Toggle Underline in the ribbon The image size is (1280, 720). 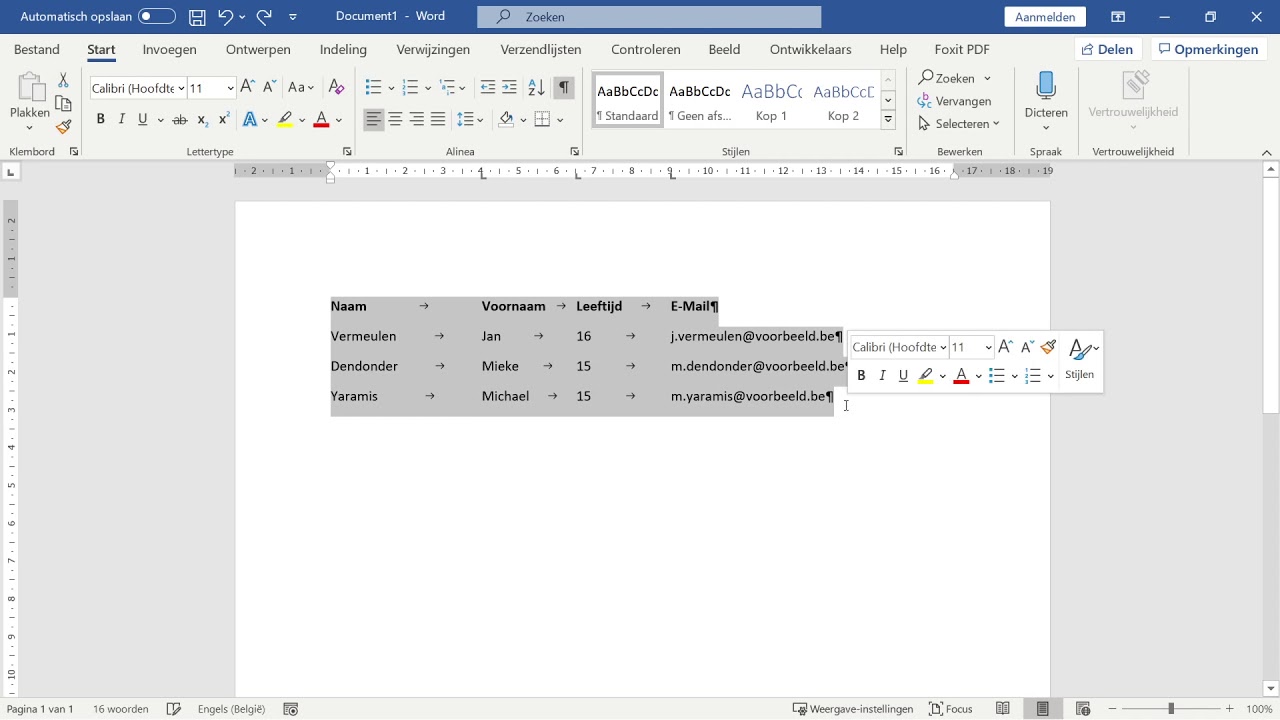click(x=143, y=120)
